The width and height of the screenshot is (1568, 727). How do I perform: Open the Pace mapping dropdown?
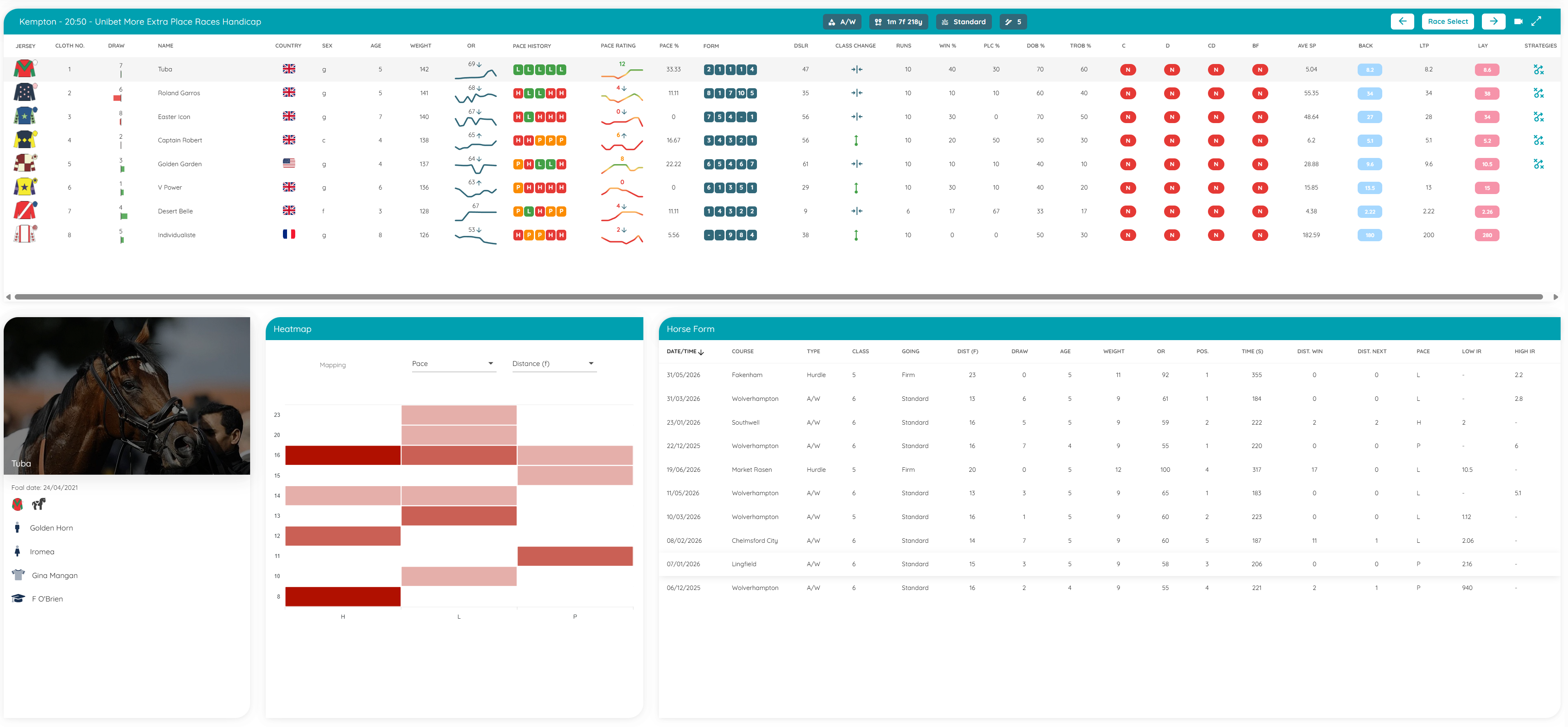pos(454,363)
